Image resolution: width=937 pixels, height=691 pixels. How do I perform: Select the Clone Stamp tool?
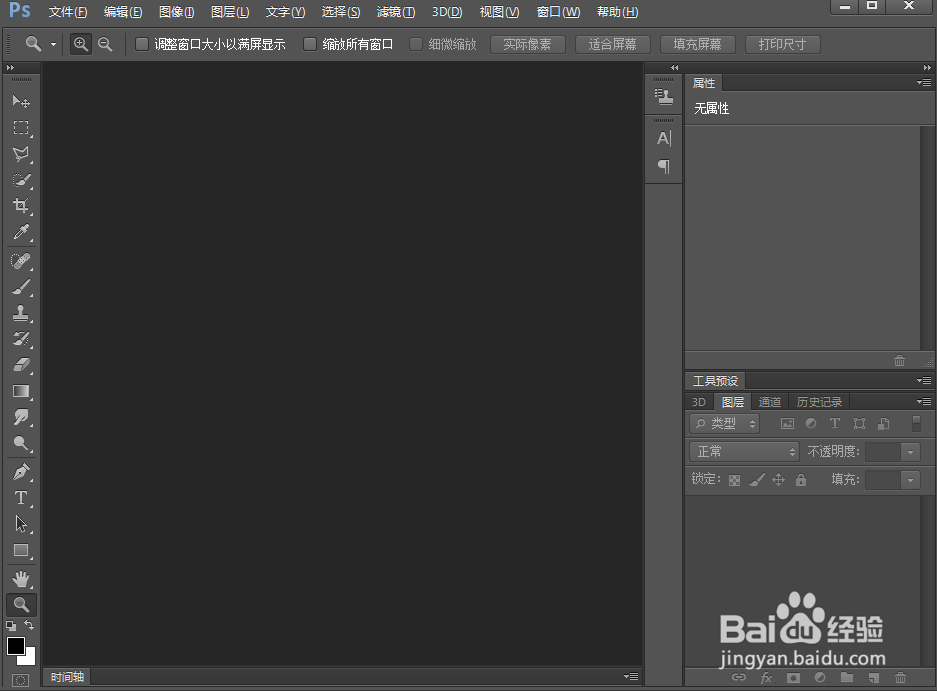(x=21, y=313)
